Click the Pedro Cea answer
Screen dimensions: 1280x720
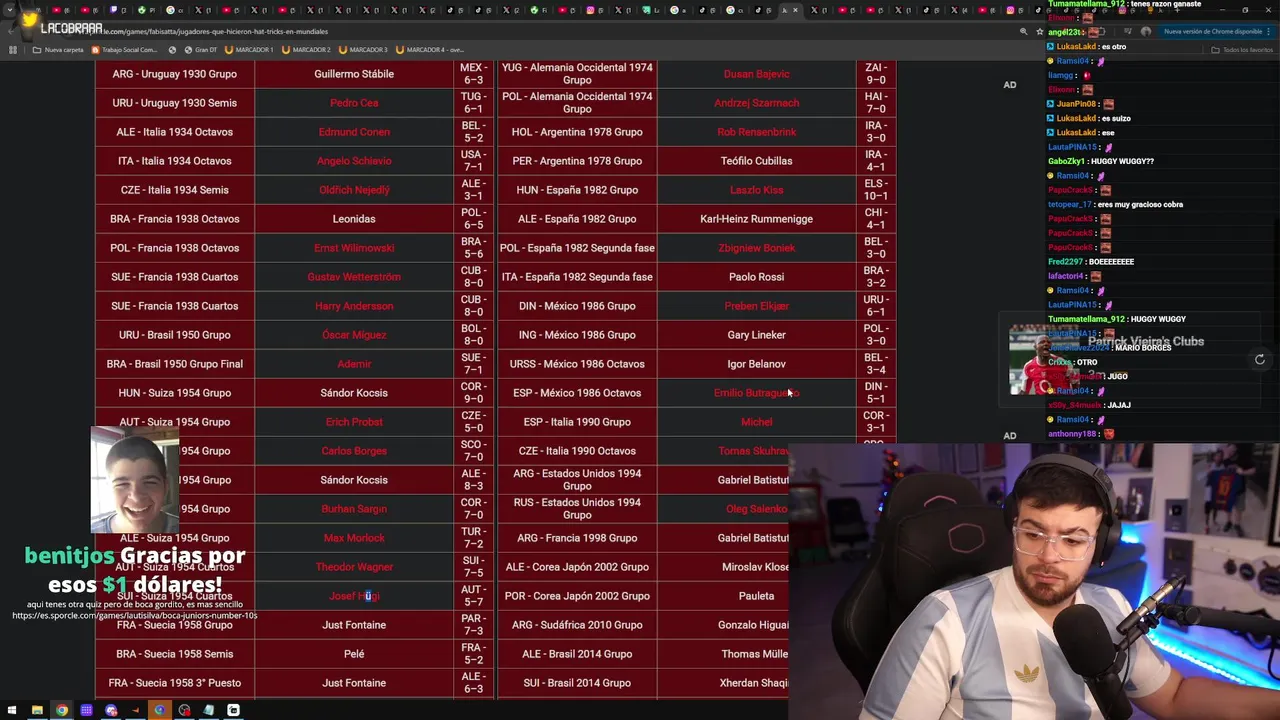[x=354, y=103]
